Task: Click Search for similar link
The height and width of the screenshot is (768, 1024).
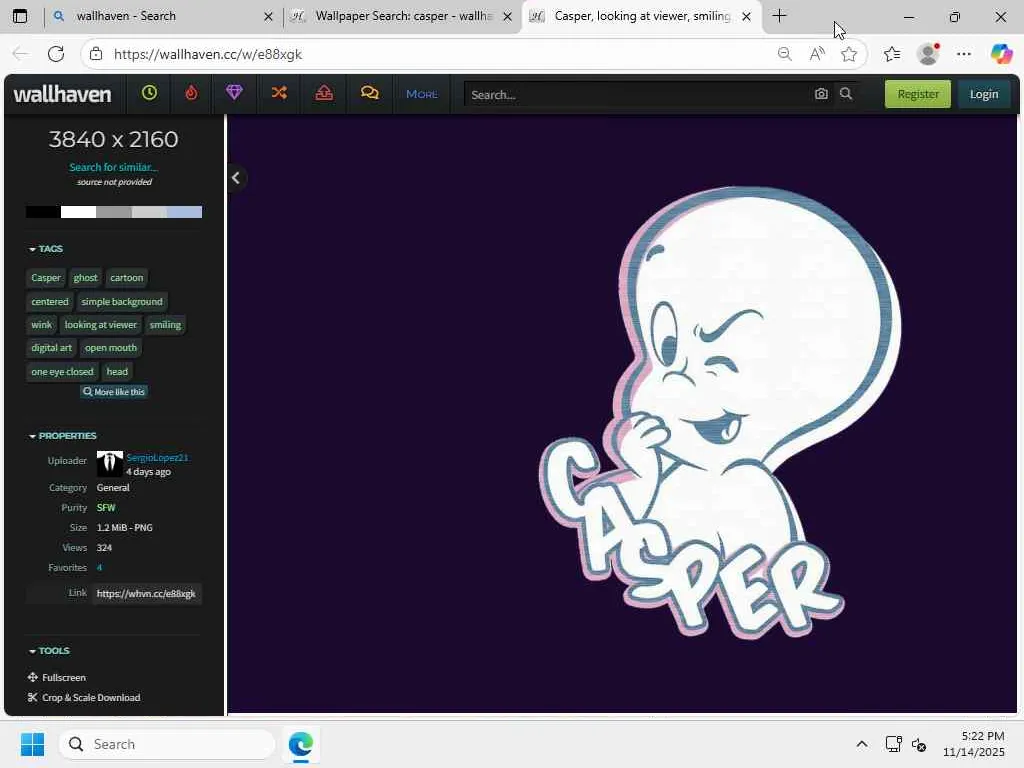Action: pos(114,167)
